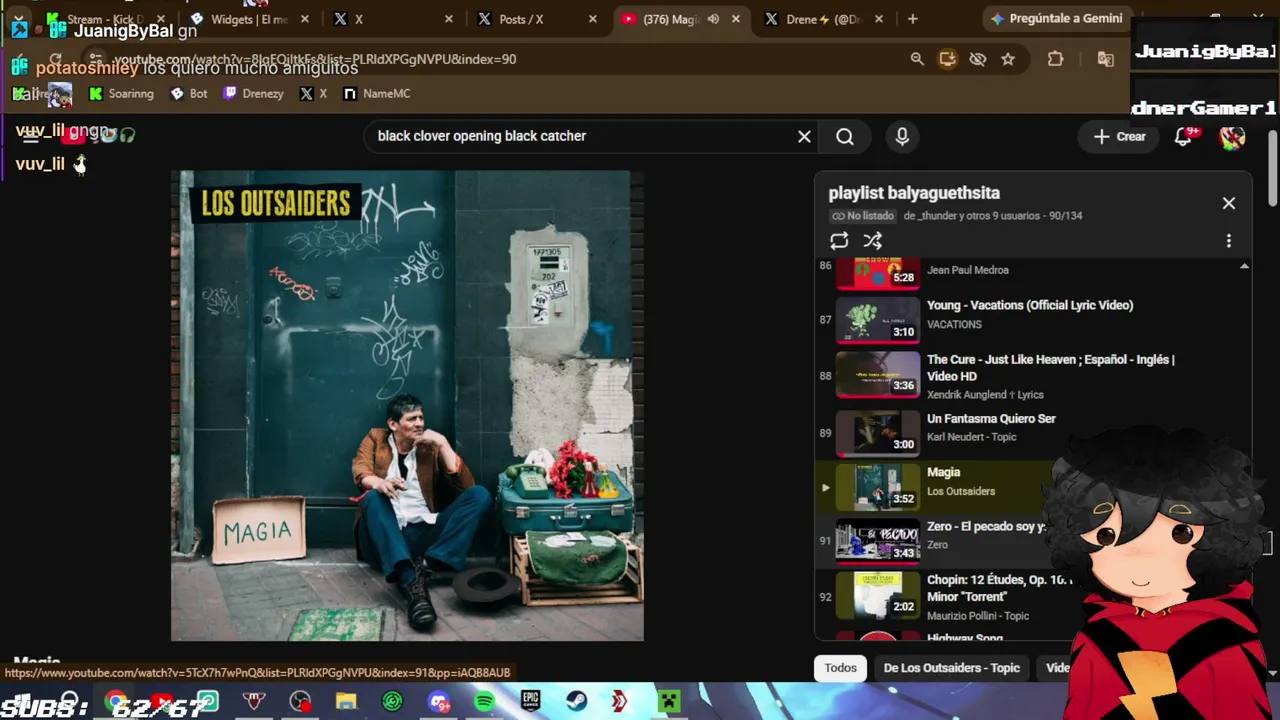This screenshot has width=1280, height=720.
Task: Open Spotify from the taskbar
Action: point(484,702)
